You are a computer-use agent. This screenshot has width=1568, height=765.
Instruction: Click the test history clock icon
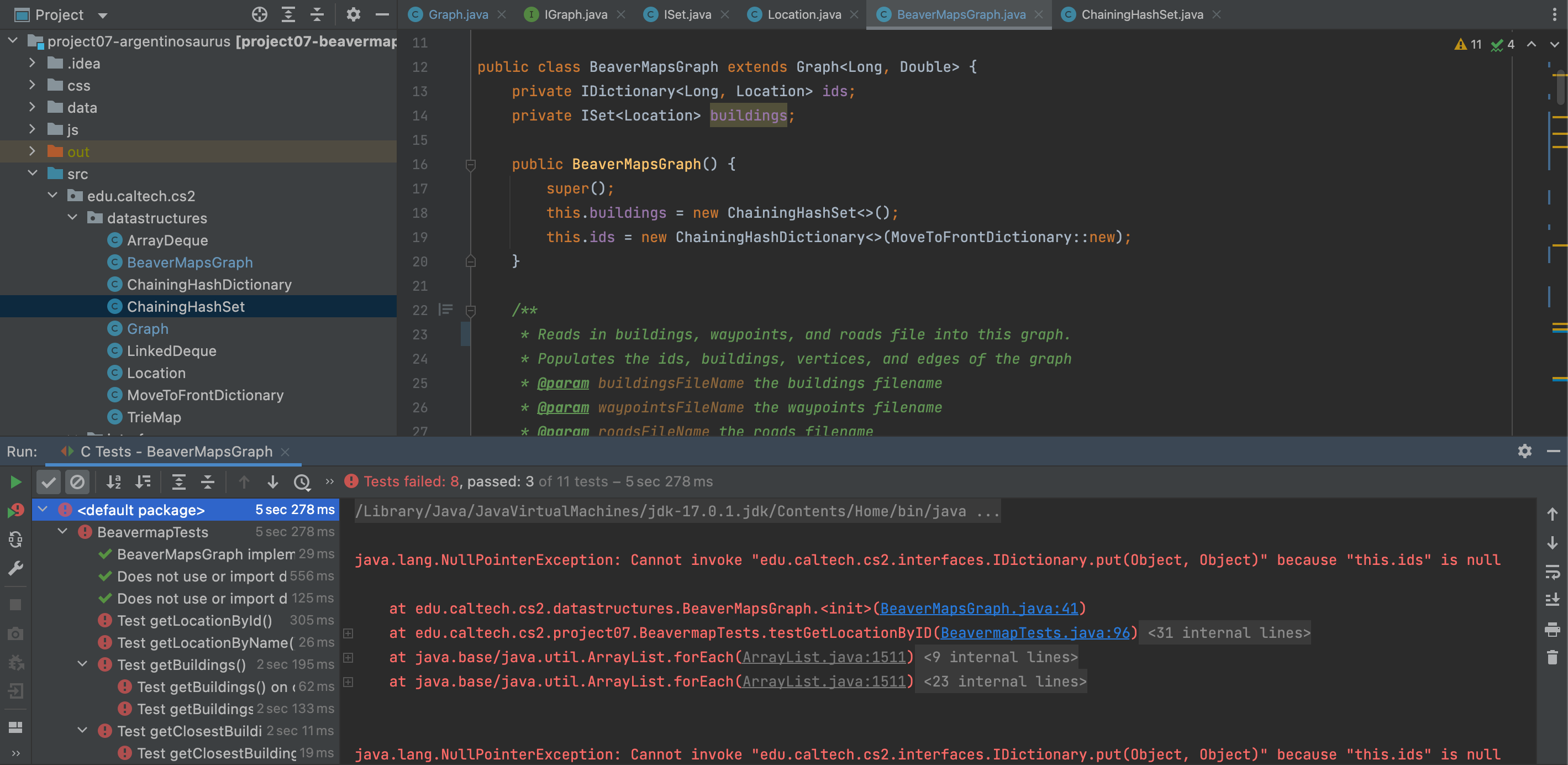302,482
